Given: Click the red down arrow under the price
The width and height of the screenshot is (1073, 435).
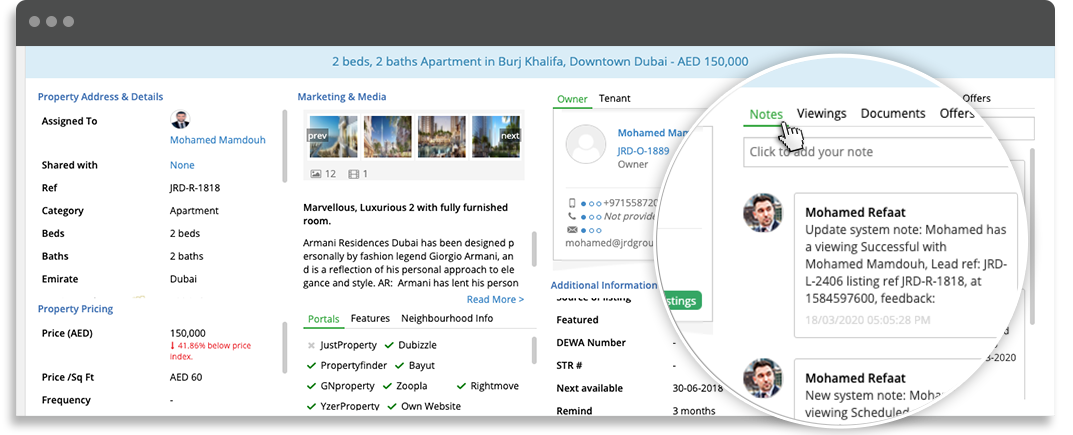Looking at the screenshot, I should coord(172,346).
